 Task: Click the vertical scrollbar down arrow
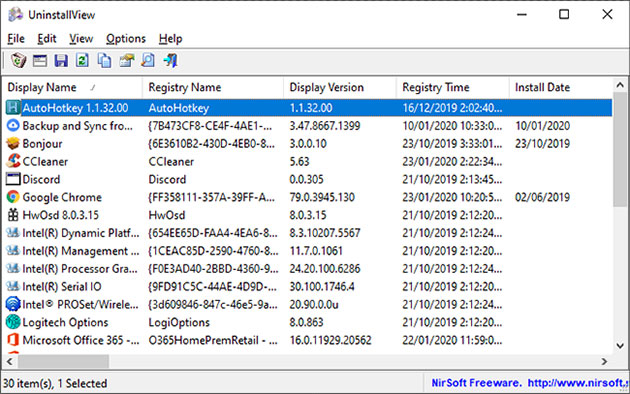620,345
